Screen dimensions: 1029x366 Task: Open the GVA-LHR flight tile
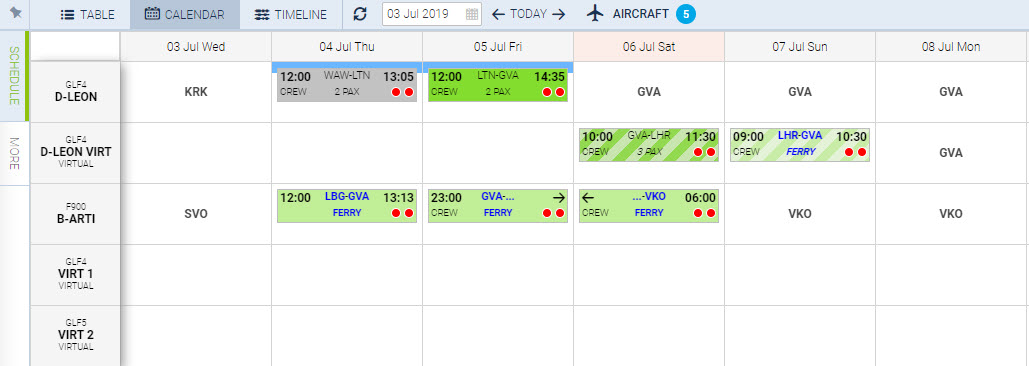click(x=649, y=145)
